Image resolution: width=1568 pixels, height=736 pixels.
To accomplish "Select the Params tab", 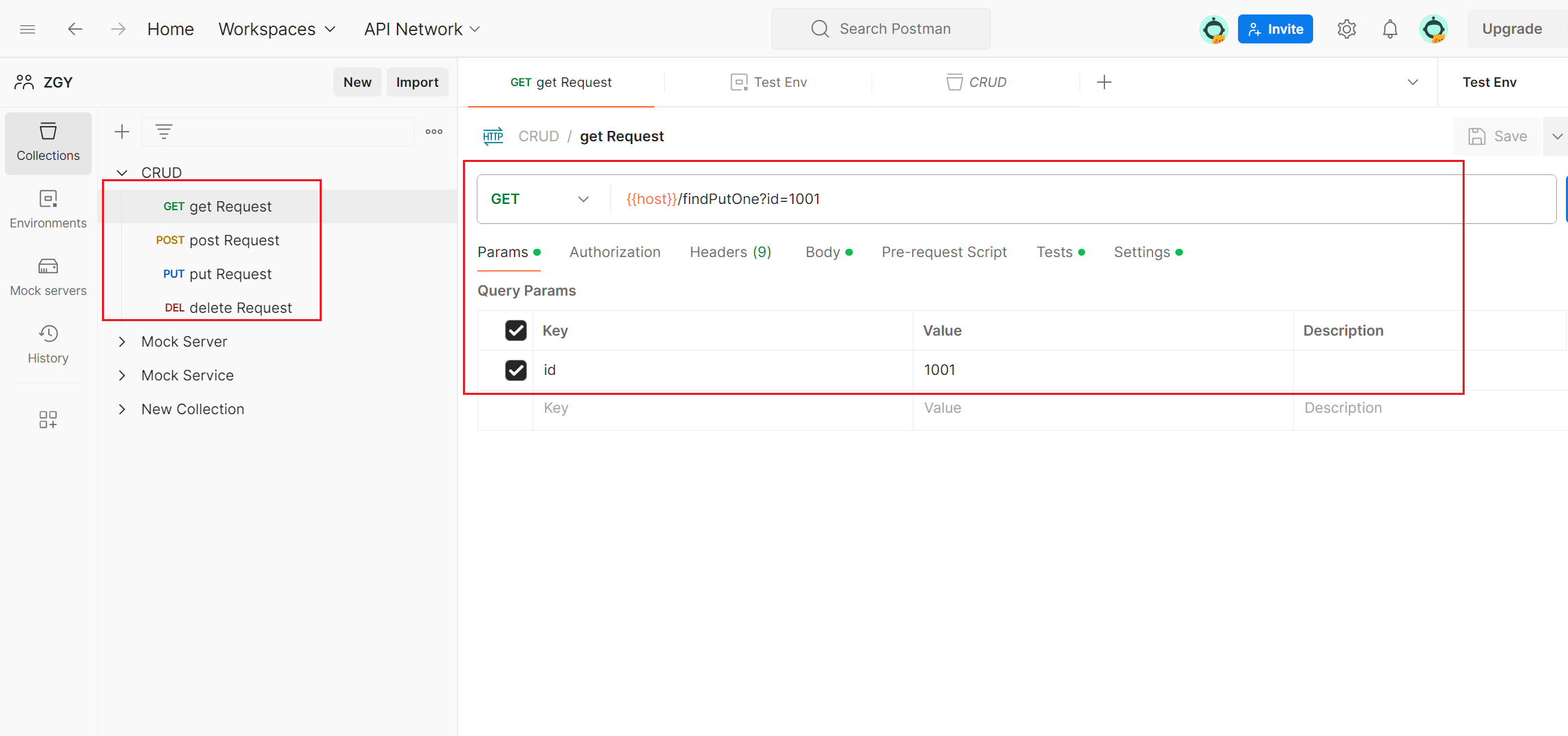I will click(508, 252).
